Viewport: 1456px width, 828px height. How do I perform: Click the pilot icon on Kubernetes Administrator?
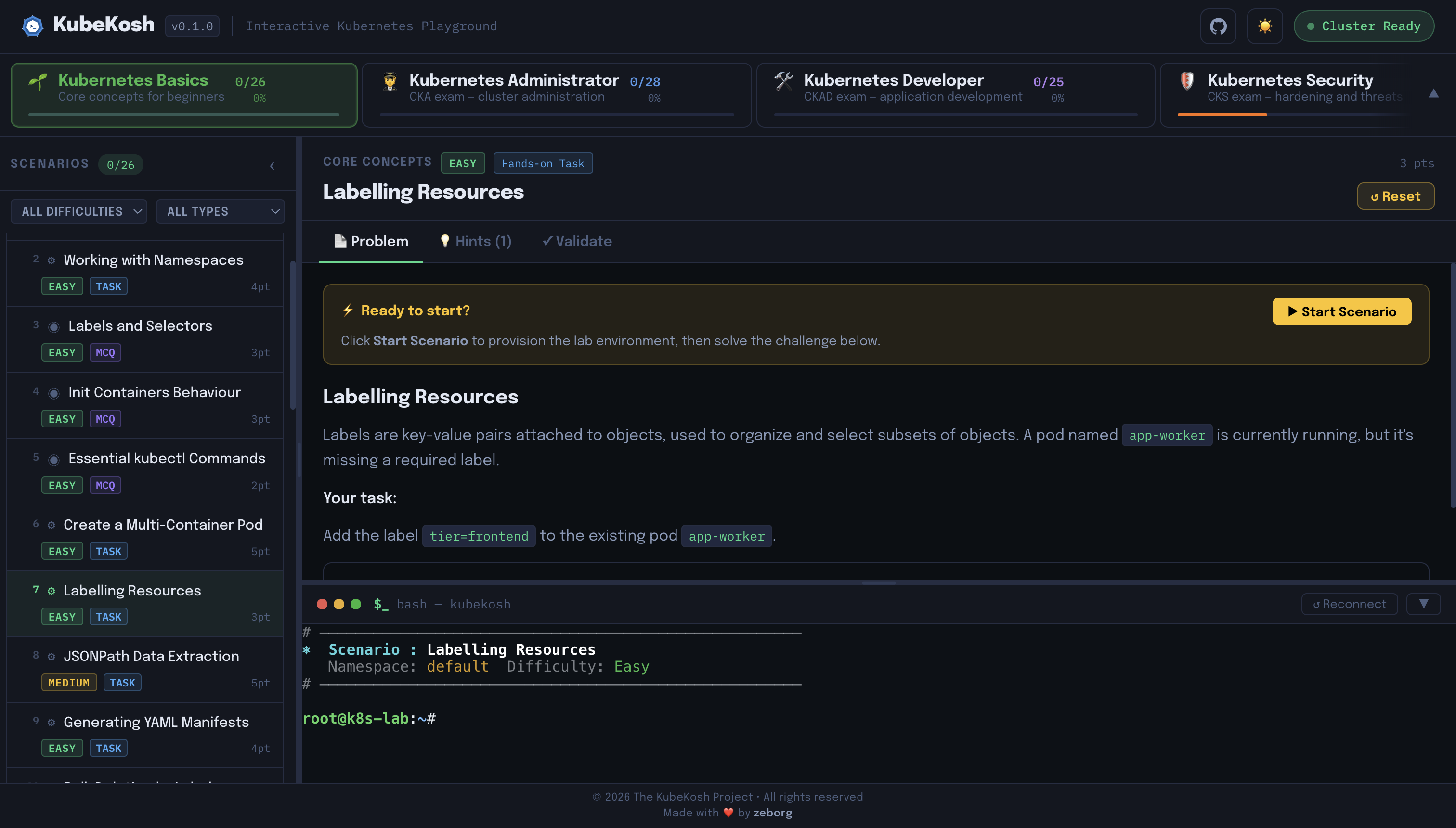pyautogui.click(x=390, y=82)
